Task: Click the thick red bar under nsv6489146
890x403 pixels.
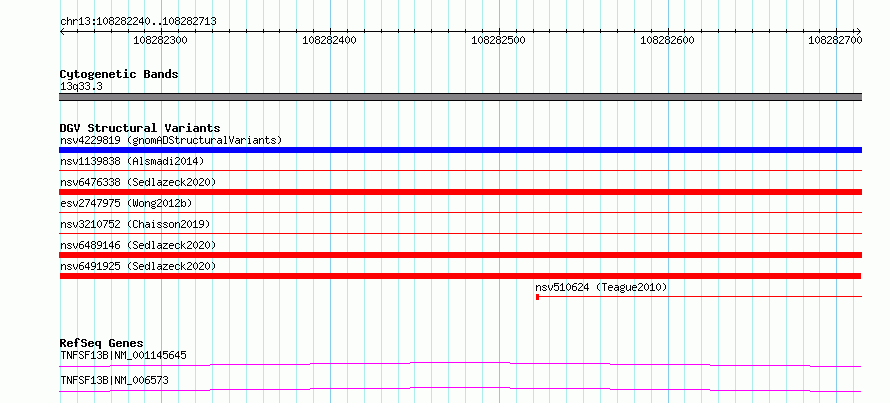Action: click(x=460, y=255)
